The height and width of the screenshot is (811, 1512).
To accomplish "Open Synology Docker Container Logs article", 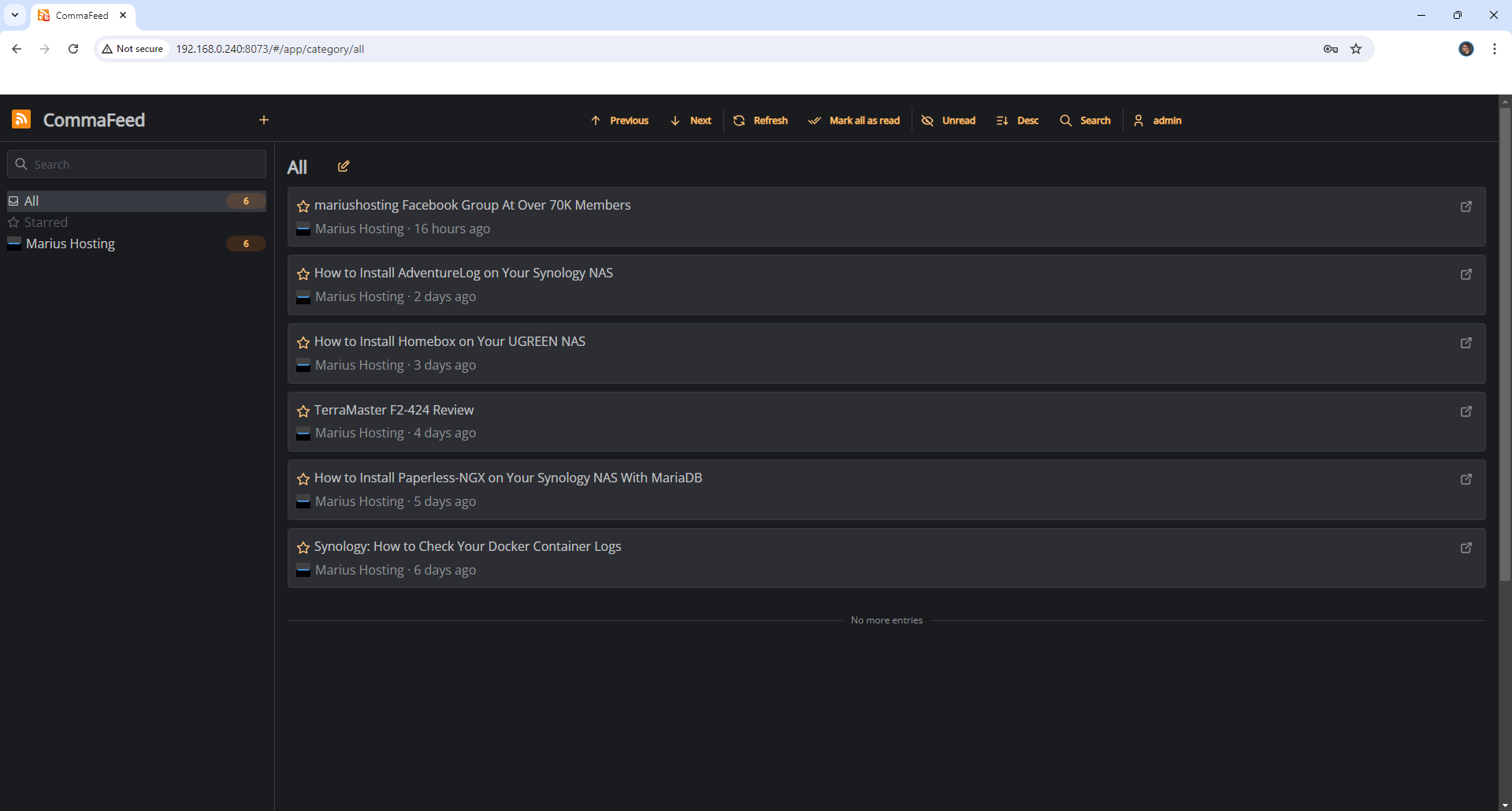I will click(x=467, y=546).
